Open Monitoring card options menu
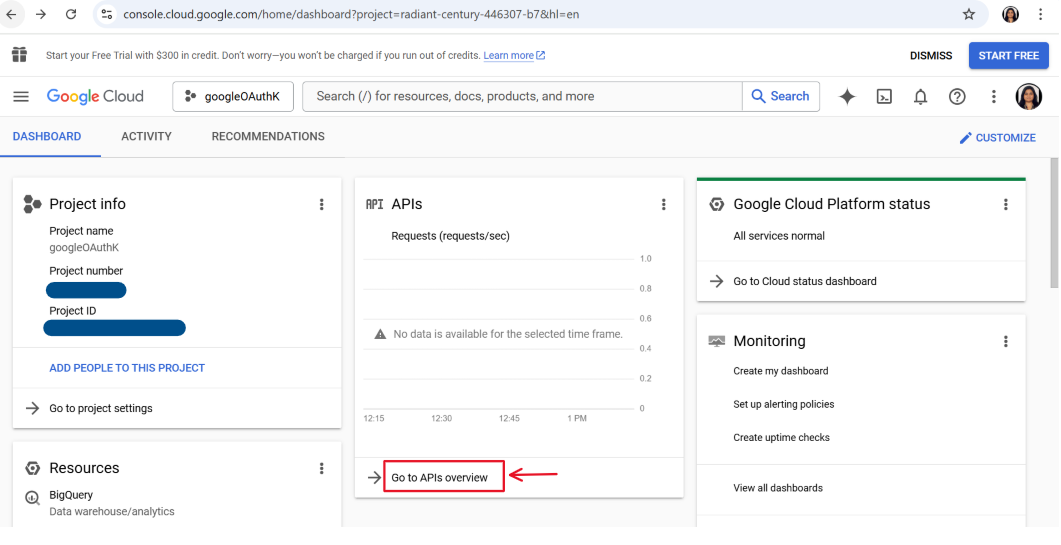Viewport: 1061px width, 545px height. coord(1006,341)
